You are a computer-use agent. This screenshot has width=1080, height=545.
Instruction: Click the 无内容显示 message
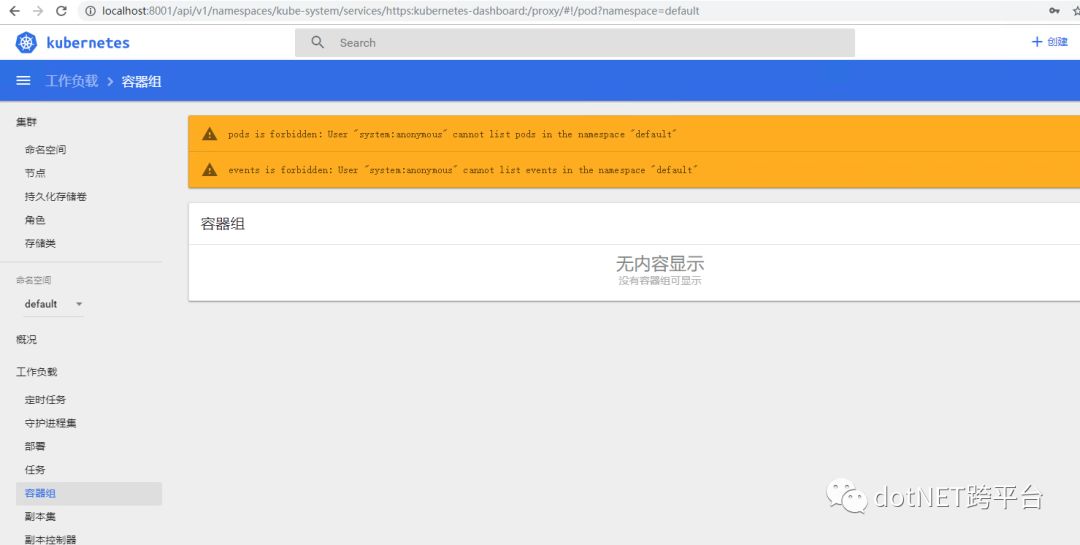click(x=659, y=263)
